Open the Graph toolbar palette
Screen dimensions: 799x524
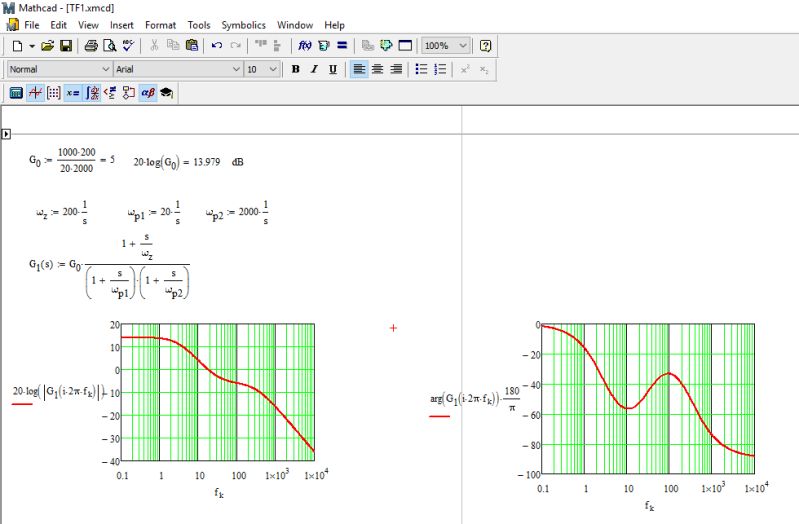[35, 93]
